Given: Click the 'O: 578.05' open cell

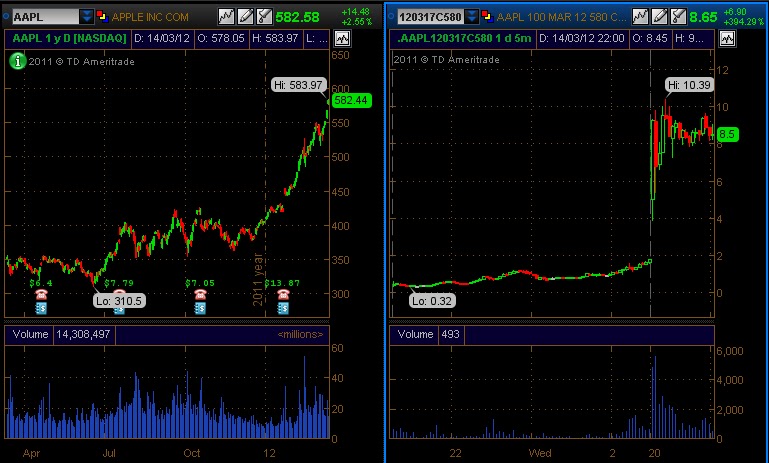Looking at the screenshot, I should (221, 38).
